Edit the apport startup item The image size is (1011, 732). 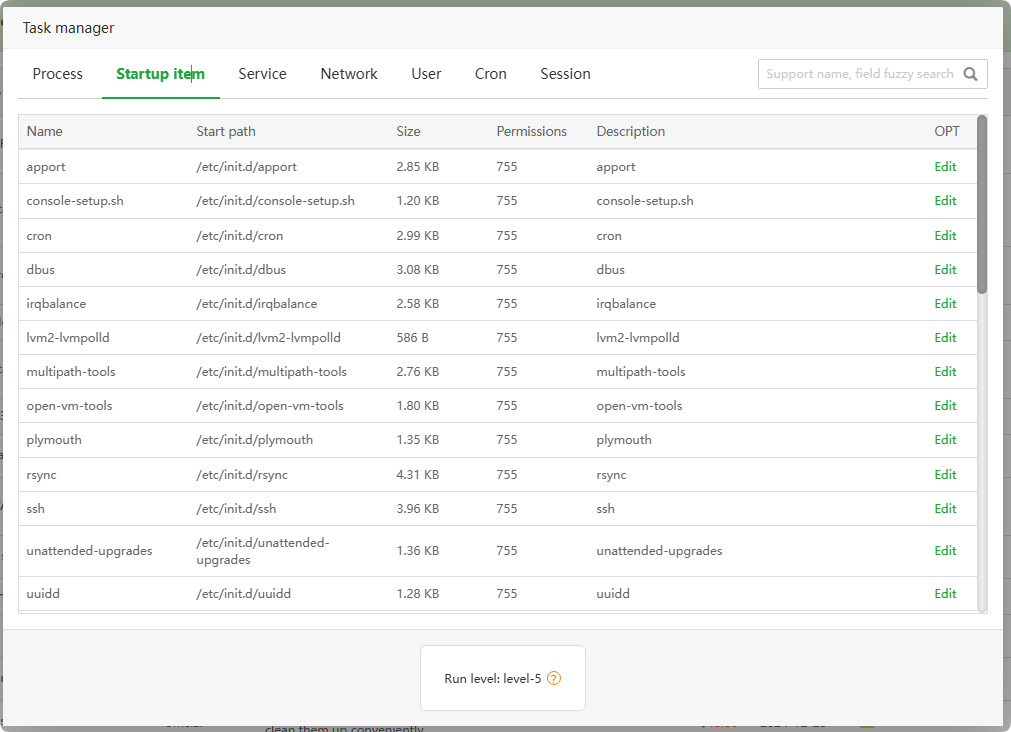[945, 167]
